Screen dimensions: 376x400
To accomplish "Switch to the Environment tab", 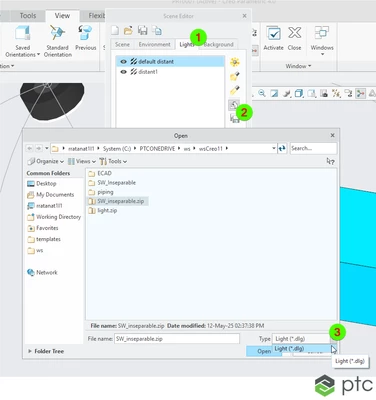I will pyautogui.click(x=154, y=44).
